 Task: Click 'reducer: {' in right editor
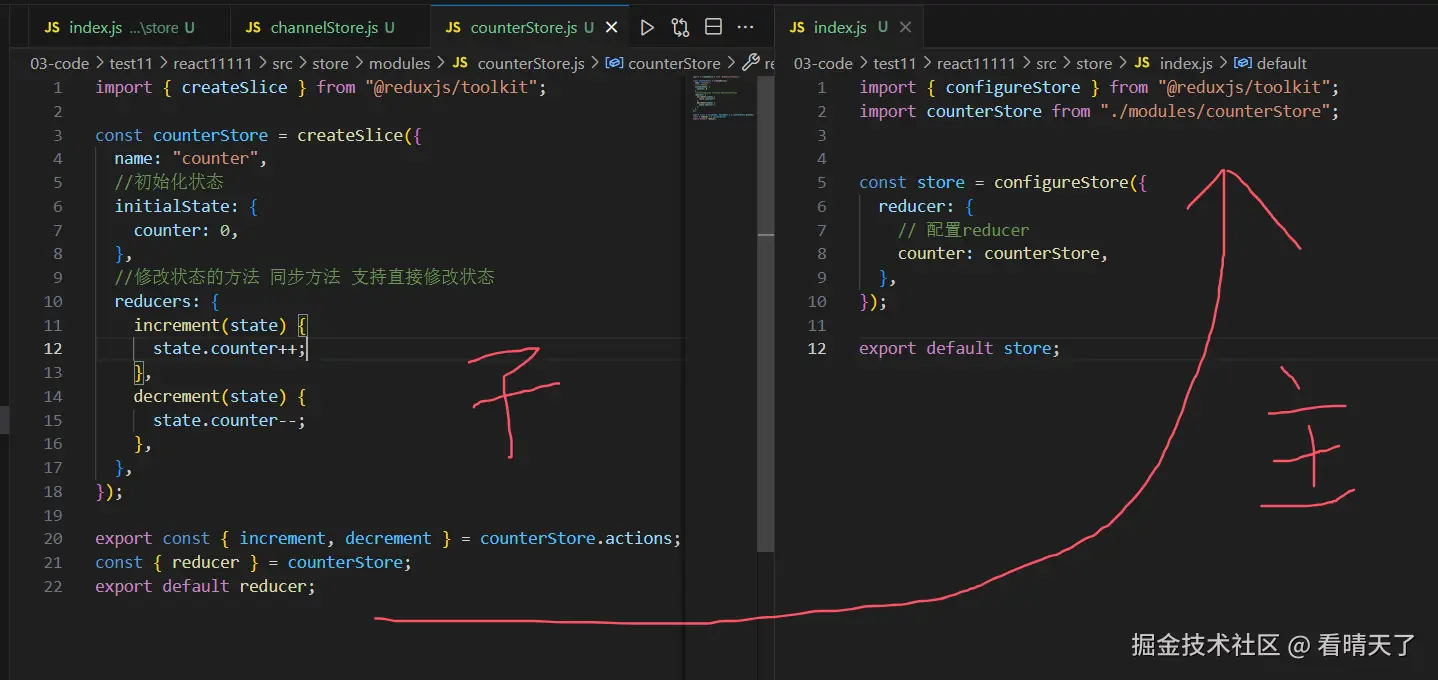(x=926, y=206)
